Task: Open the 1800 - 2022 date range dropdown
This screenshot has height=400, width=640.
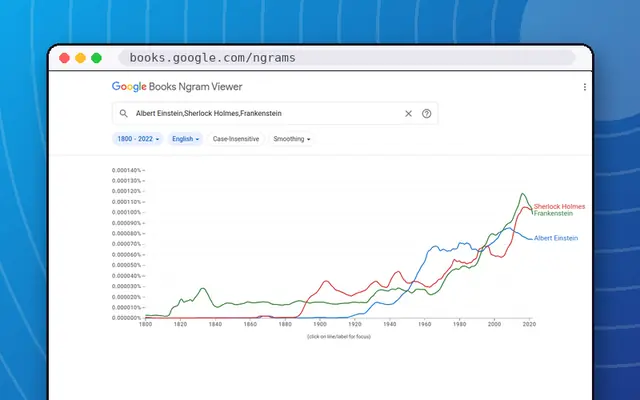Action: 138,139
